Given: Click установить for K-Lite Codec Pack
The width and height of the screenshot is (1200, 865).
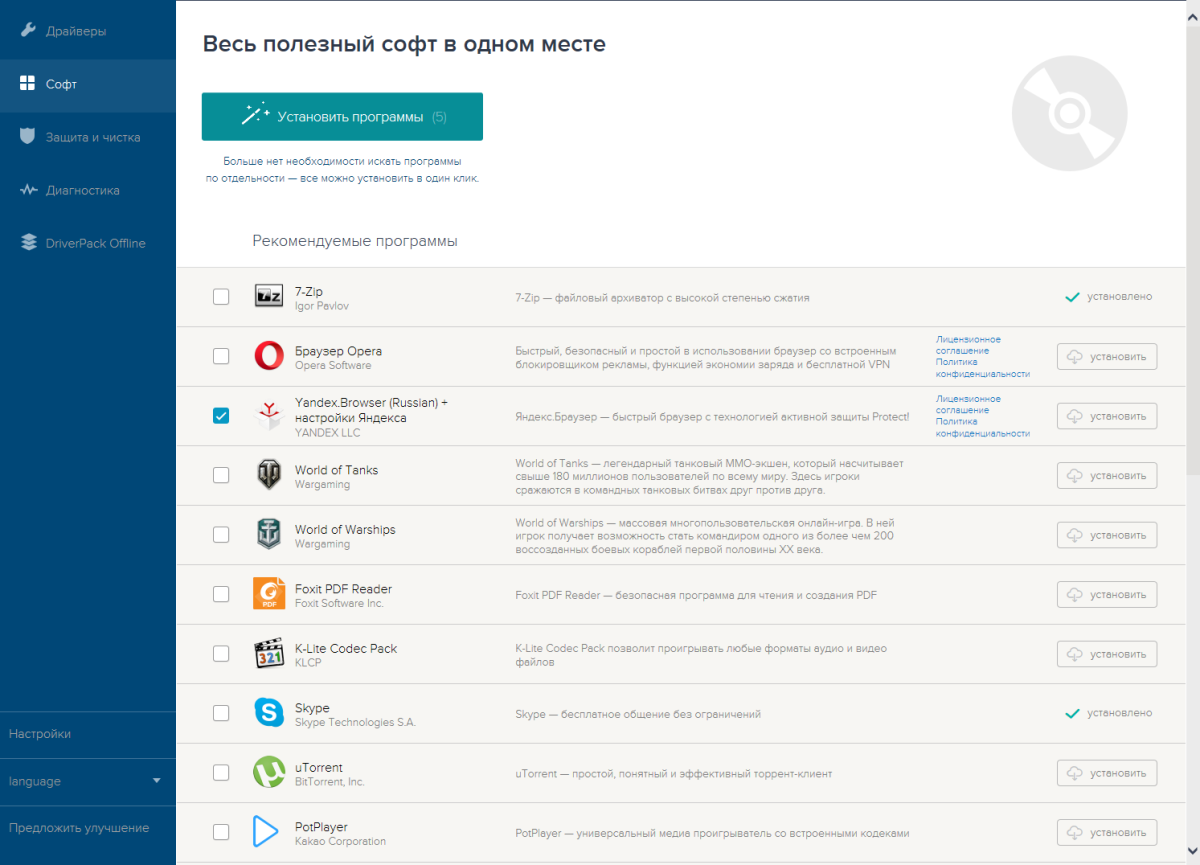Looking at the screenshot, I should coord(1107,654).
